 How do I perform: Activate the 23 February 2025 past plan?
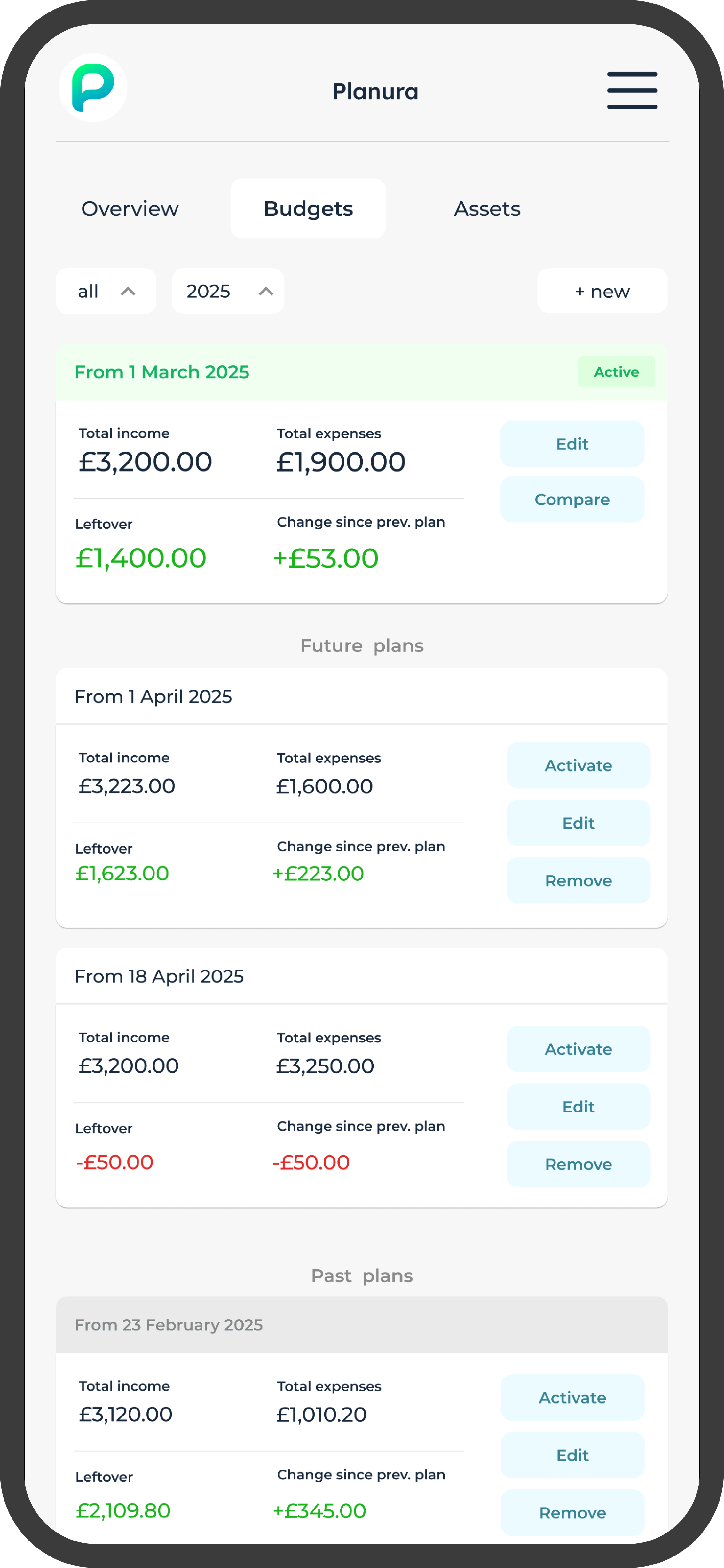(572, 1398)
